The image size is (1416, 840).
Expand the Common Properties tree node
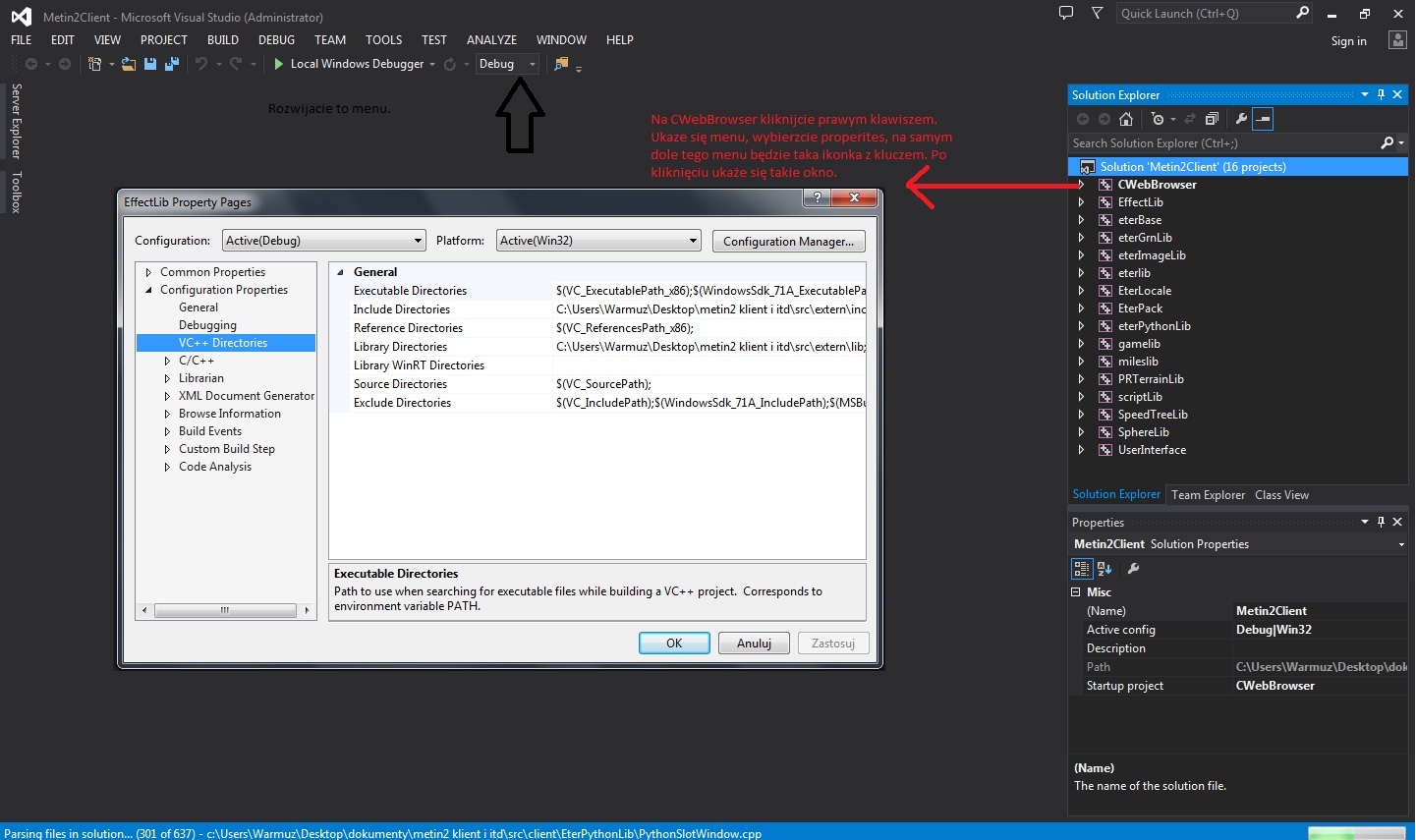148,272
